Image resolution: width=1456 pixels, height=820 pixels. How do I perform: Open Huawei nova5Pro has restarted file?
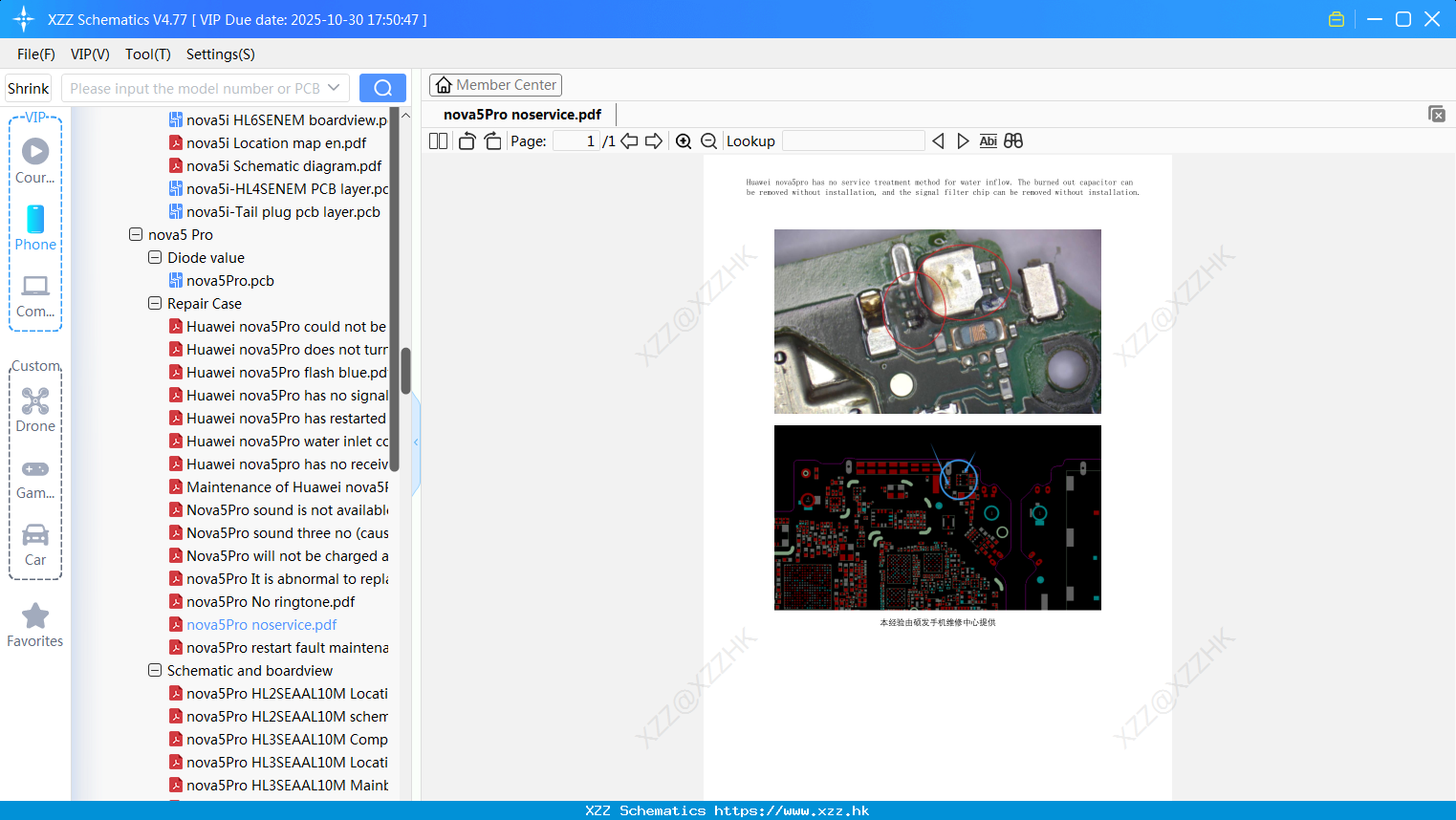[278, 418]
